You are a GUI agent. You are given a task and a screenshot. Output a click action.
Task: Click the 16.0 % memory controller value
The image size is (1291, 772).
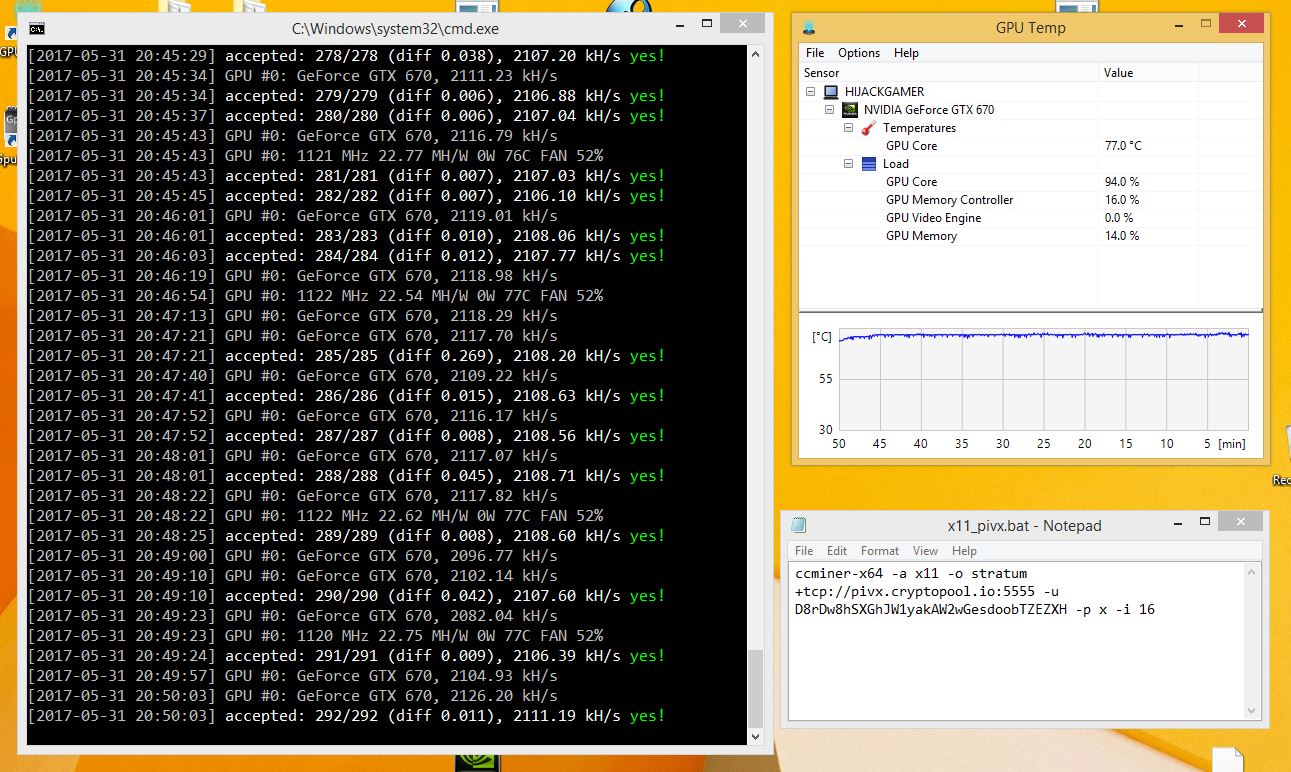click(1121, 200)
